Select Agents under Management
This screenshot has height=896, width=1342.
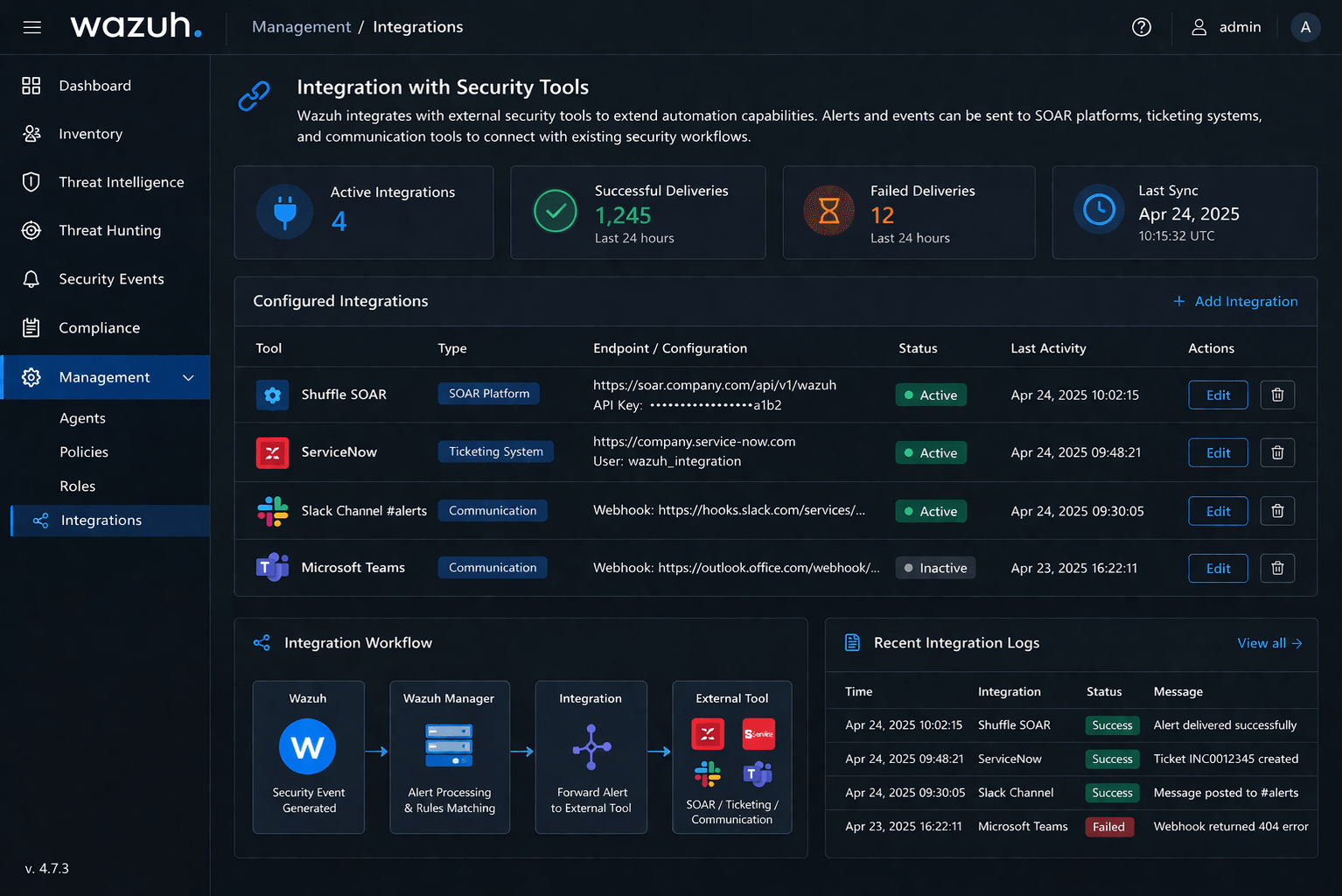82,418
